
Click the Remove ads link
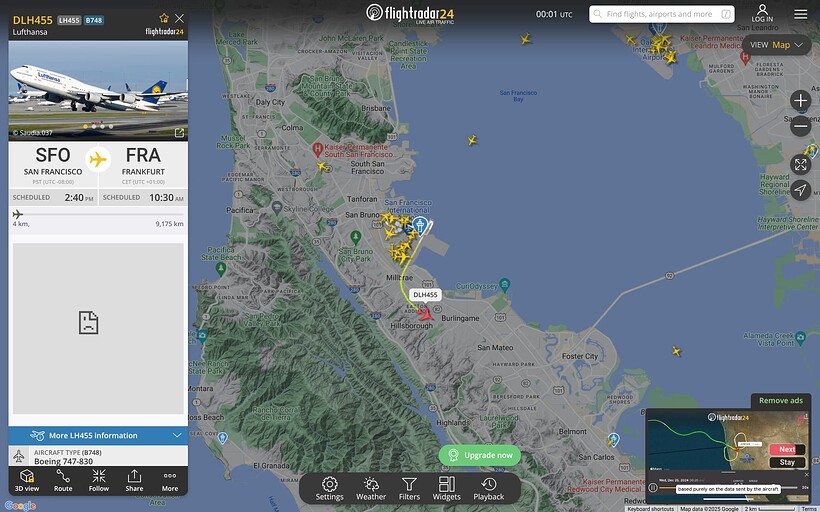point(780,401)
